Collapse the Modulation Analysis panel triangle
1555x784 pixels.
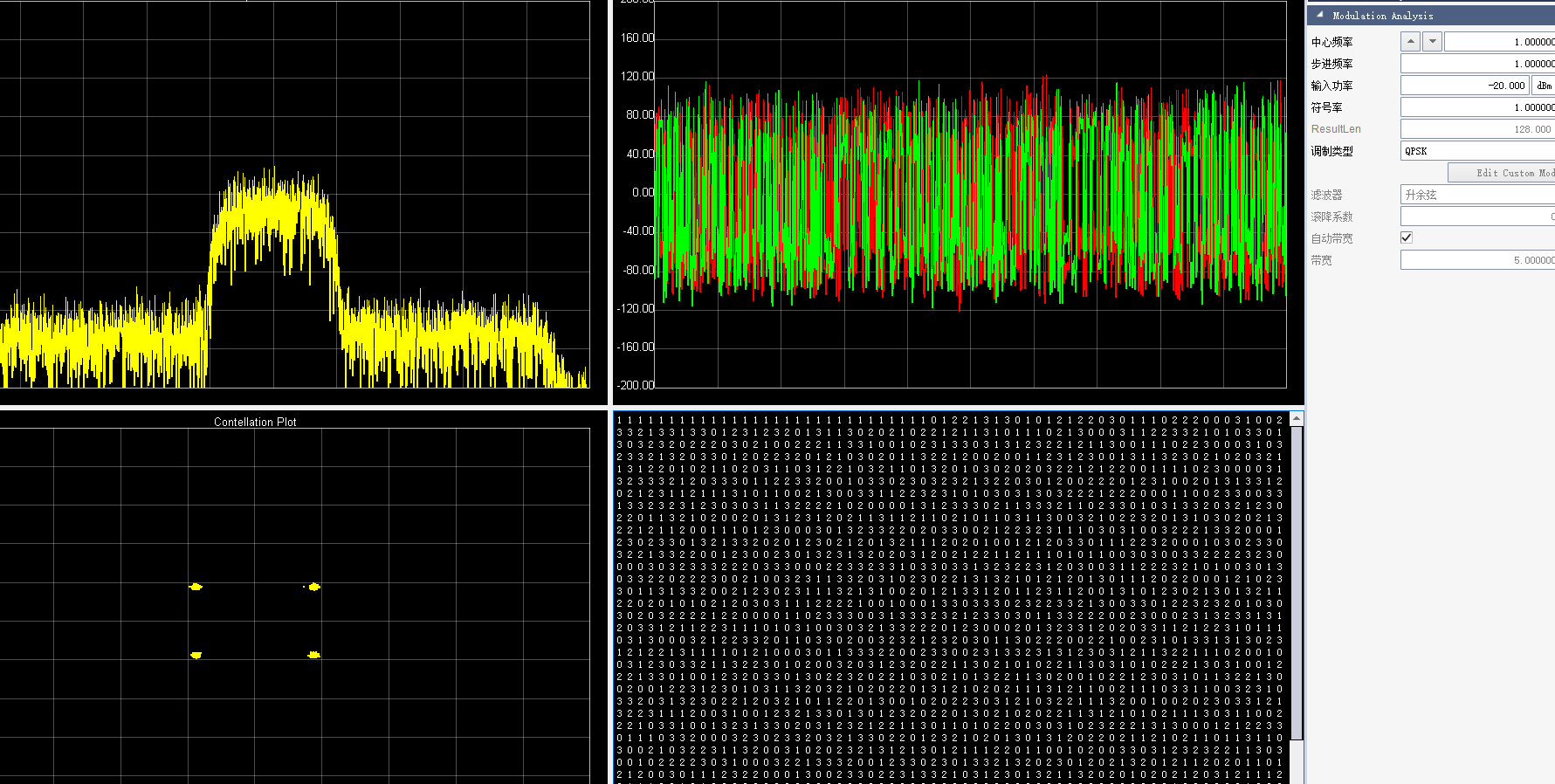coord(1319,15)
